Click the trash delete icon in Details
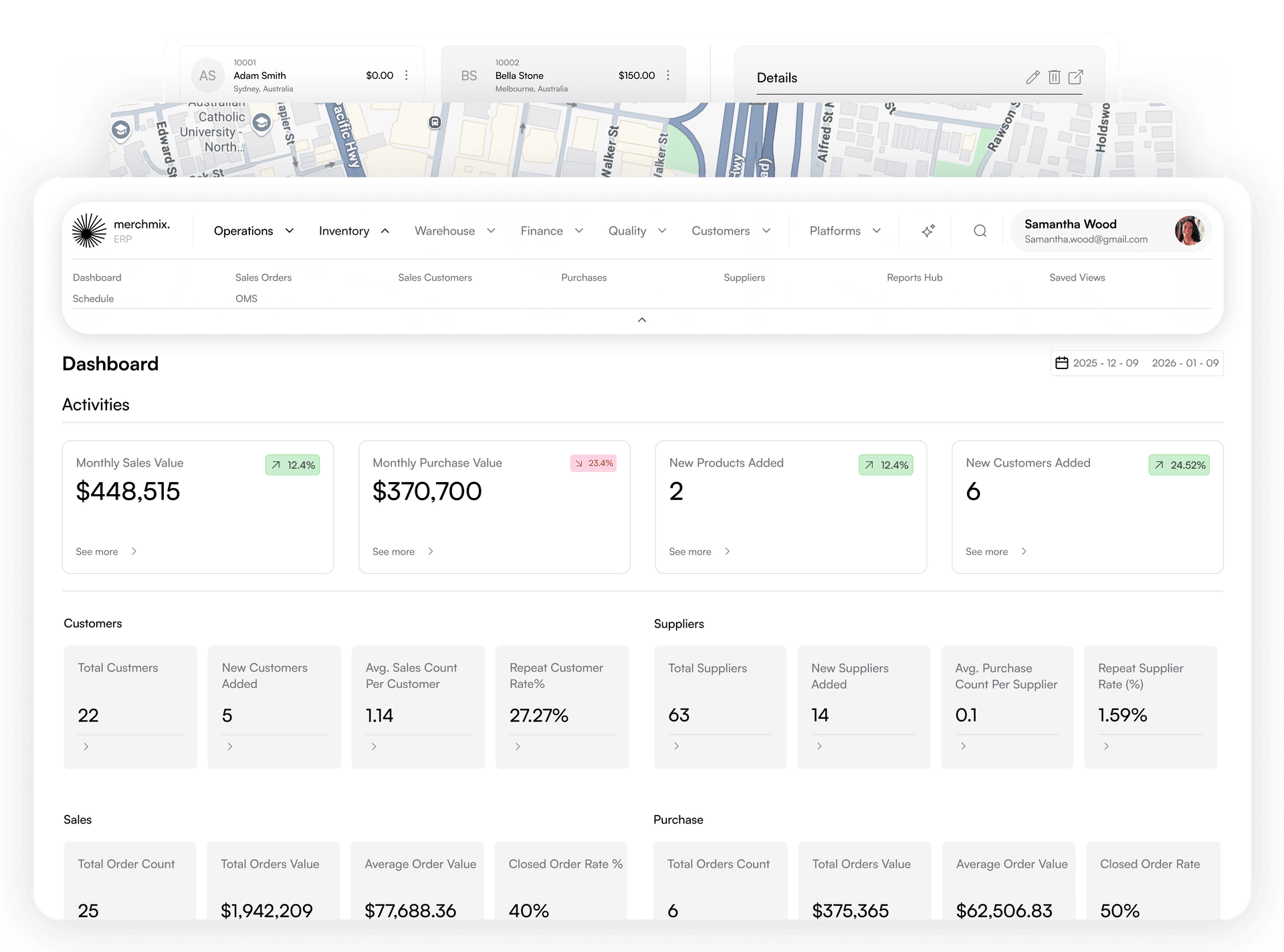Viewport: 1284px width, 952px height. point(1054,78)
